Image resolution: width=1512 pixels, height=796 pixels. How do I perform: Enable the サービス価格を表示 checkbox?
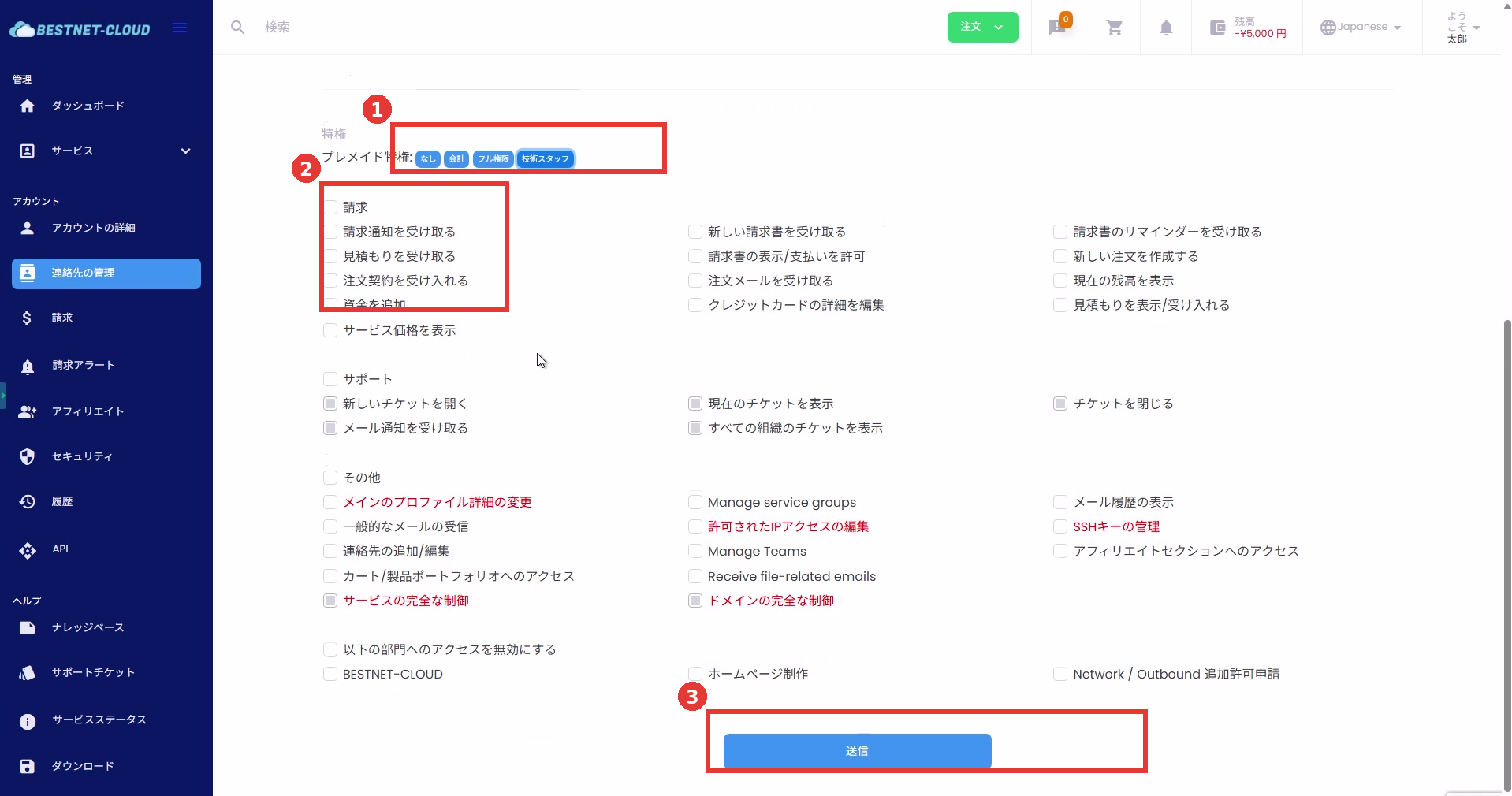click(330, 330)
